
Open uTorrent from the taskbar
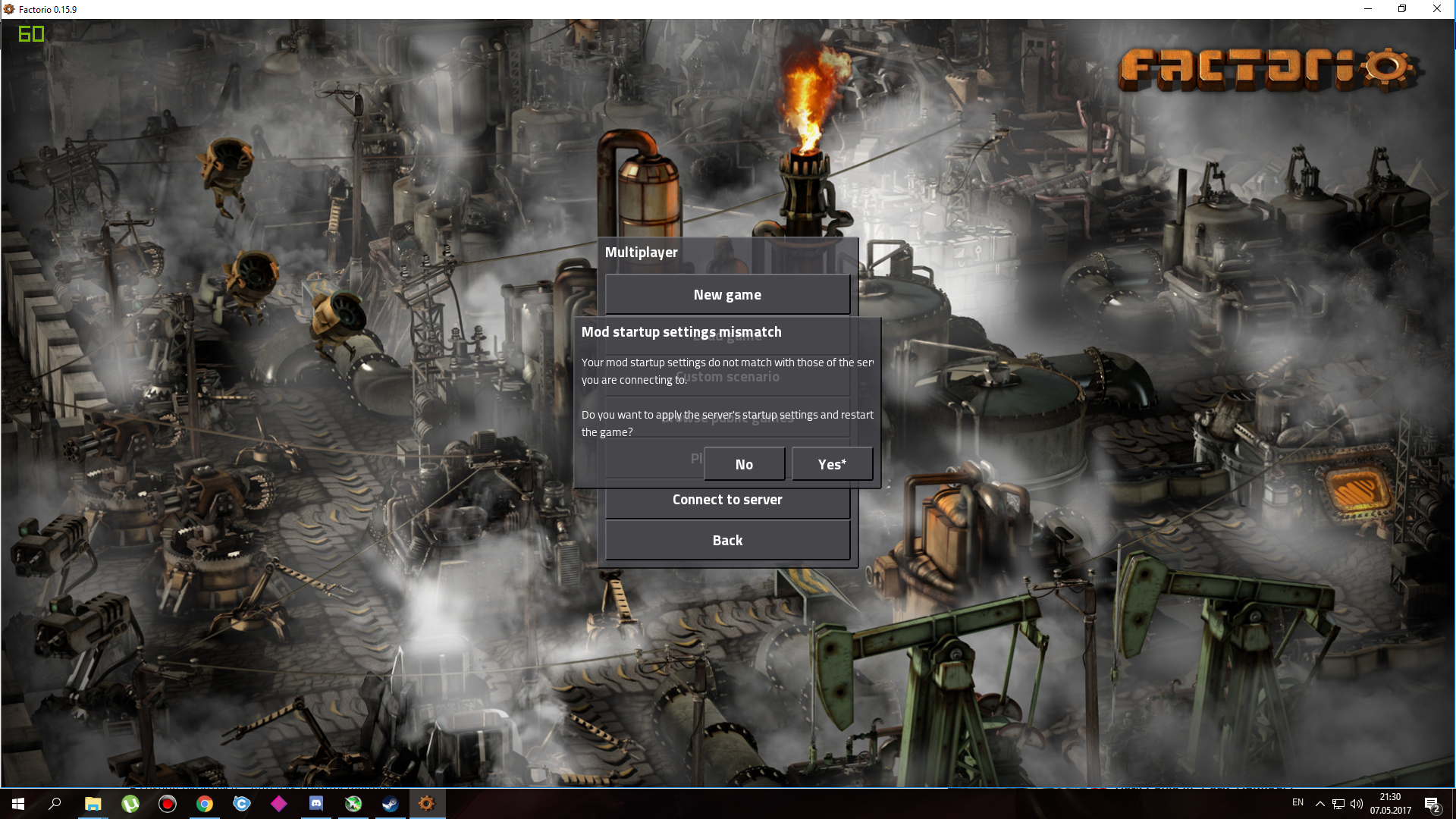pos(130,804)
